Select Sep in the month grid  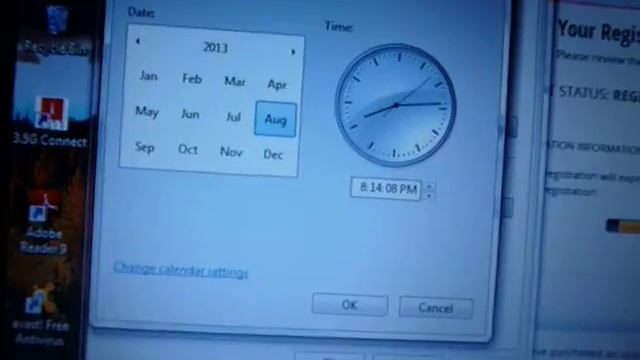pyautogui.click(x=144, y=147)
